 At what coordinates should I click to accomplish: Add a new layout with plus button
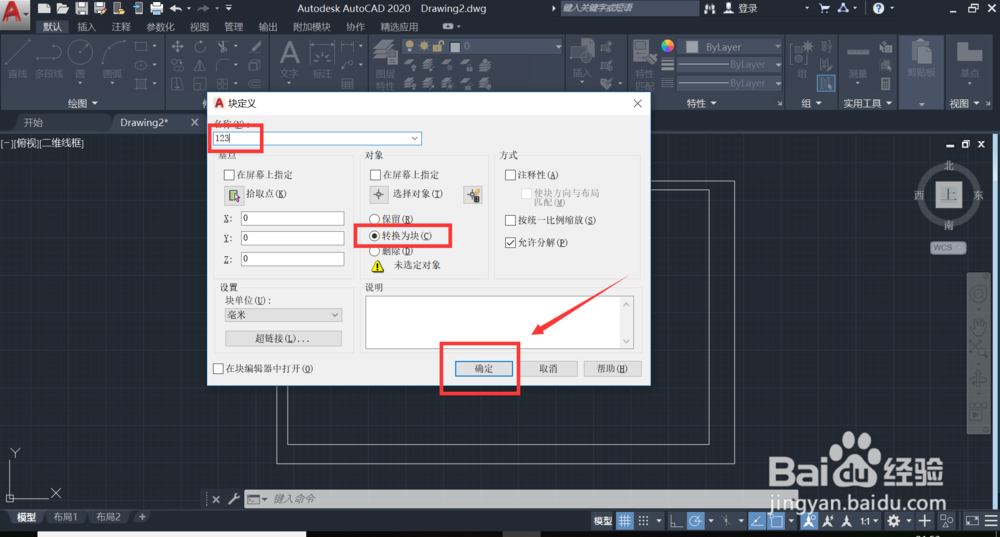click(142, 517)
